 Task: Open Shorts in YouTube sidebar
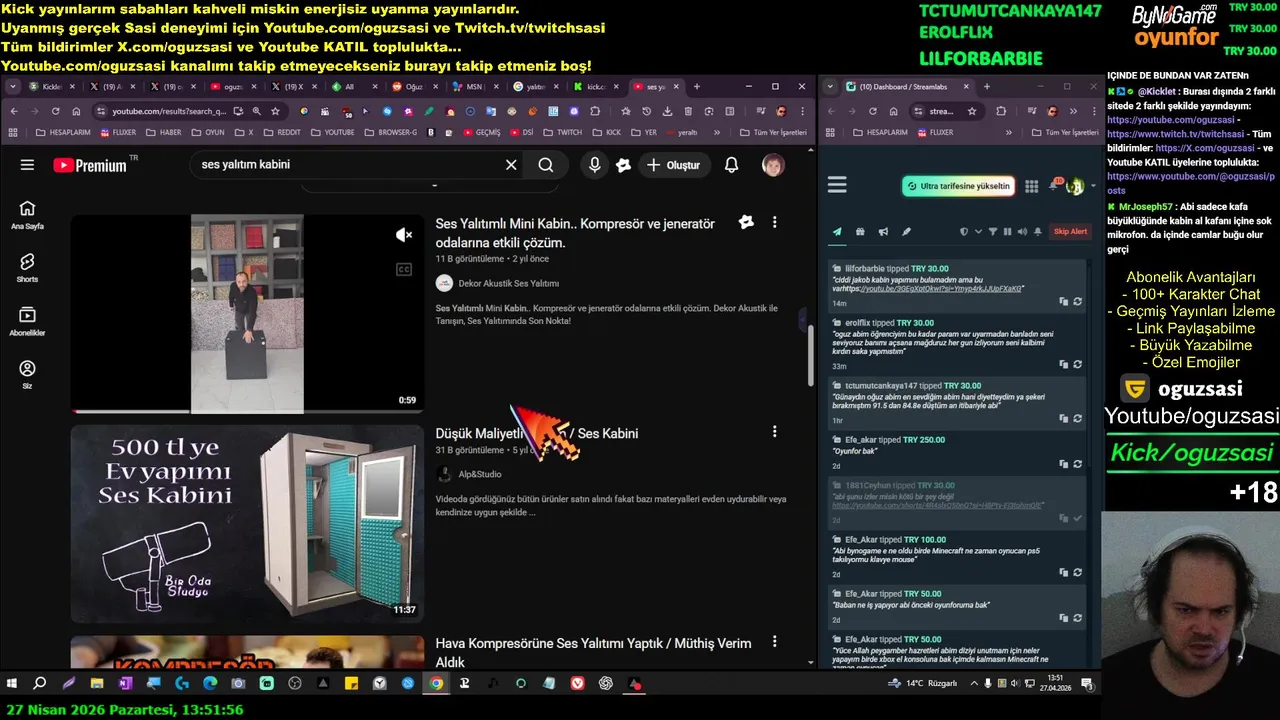(27, 267)
